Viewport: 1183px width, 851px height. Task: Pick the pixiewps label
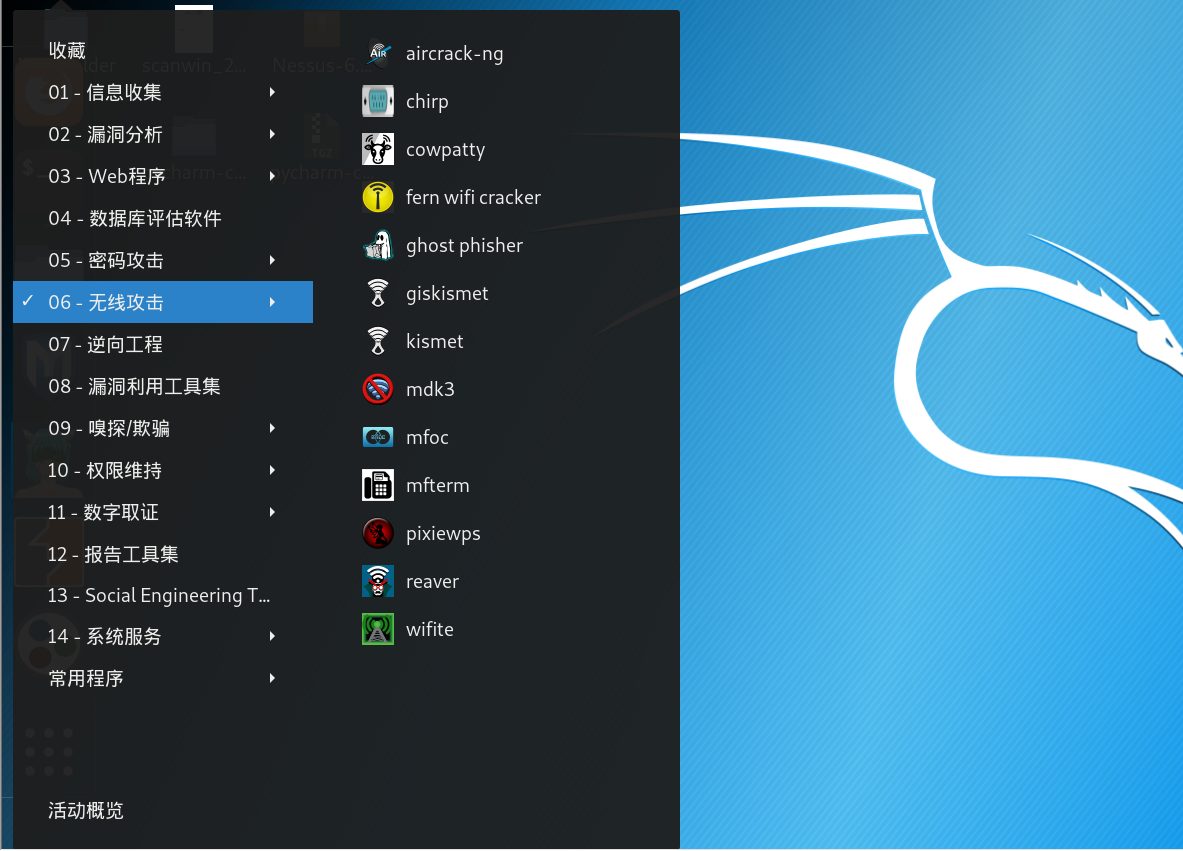click(443, 534)
